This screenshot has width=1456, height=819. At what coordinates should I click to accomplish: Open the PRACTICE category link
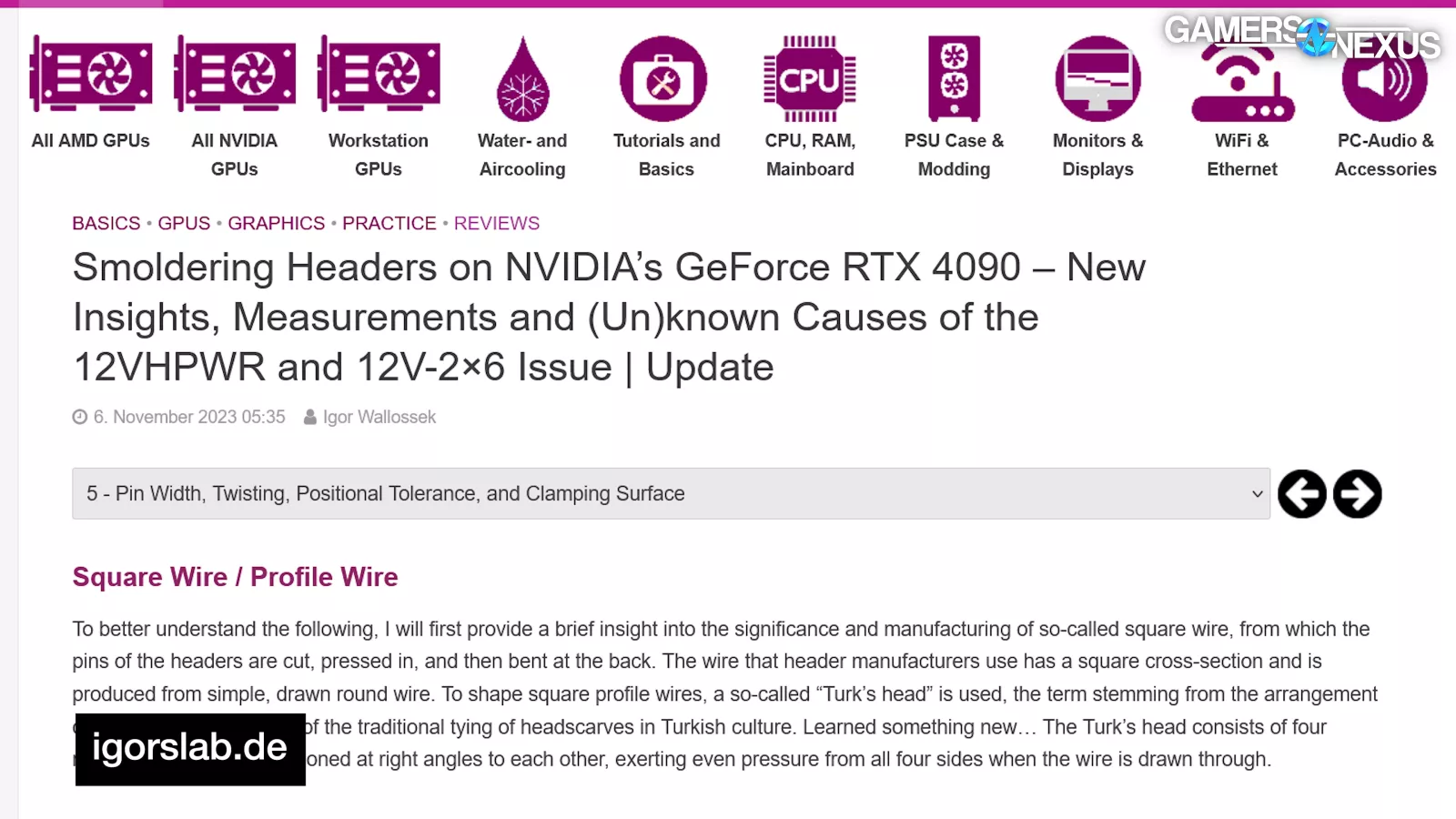[x=389, y=224]
